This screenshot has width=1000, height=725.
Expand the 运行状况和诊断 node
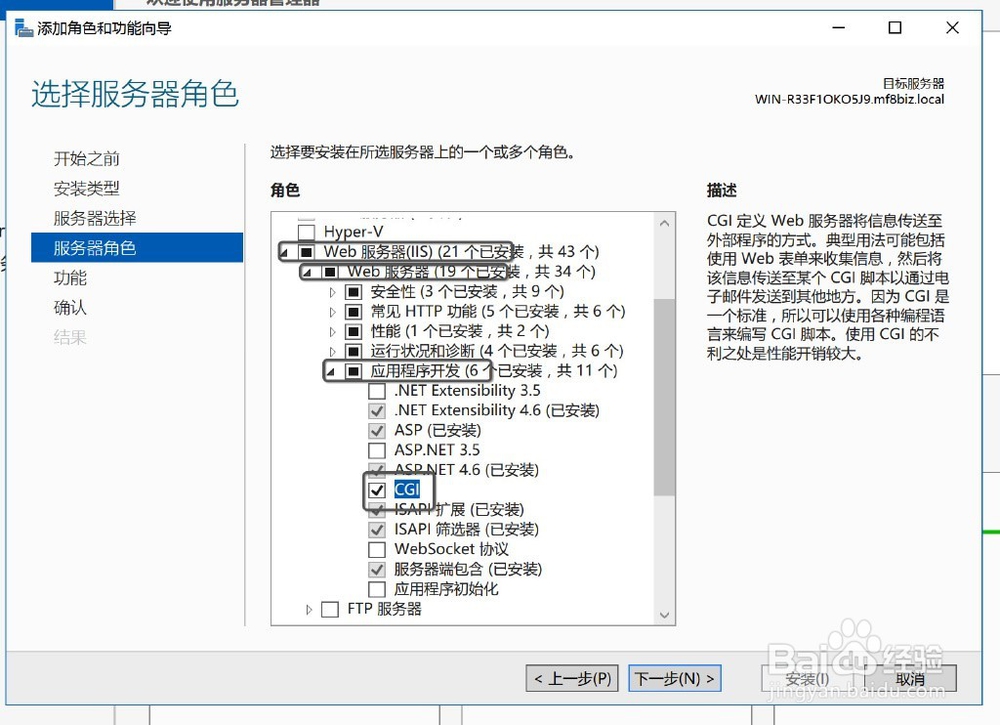(334, 351)
